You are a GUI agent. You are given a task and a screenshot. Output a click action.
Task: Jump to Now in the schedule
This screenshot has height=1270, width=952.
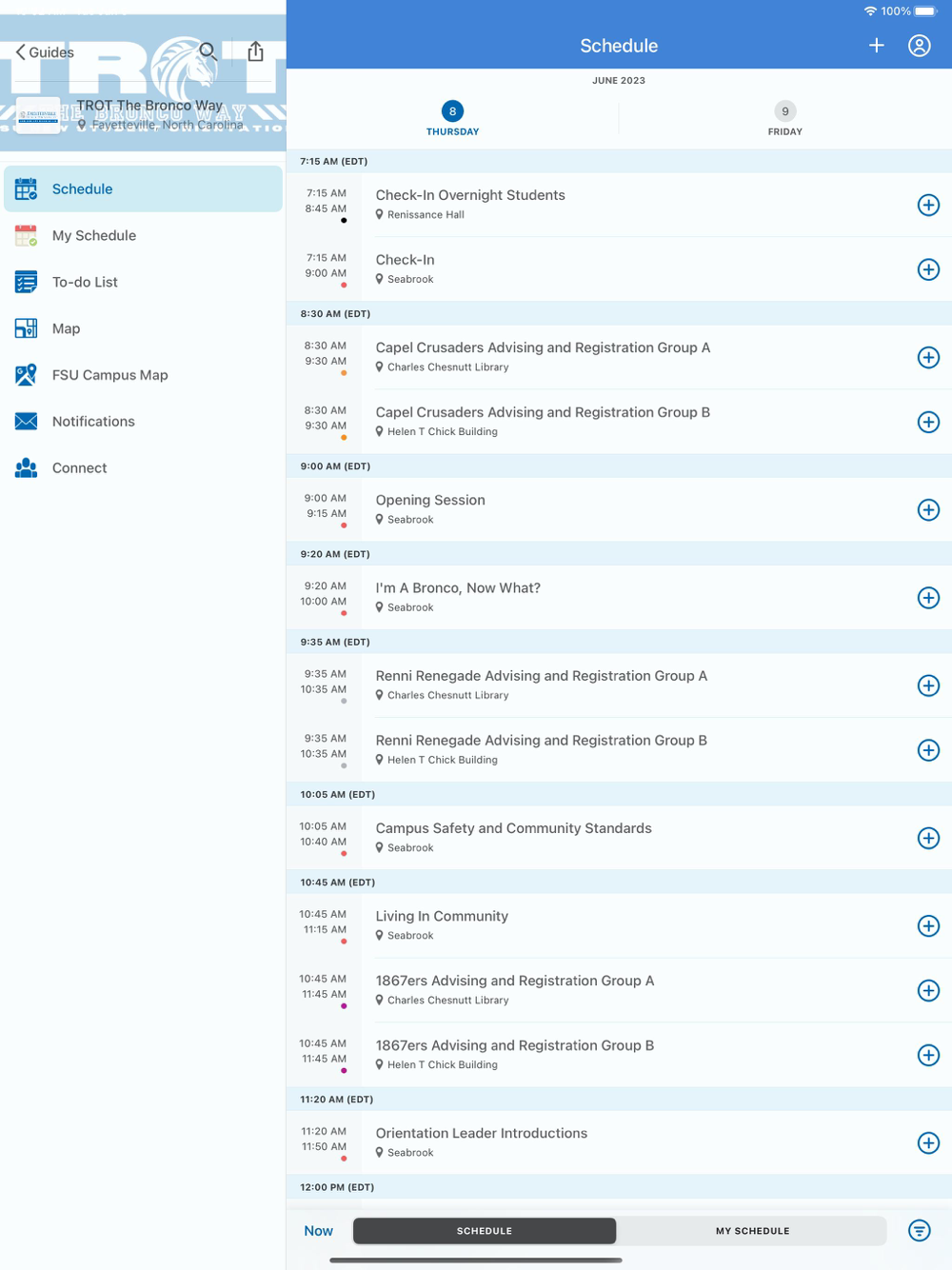[318, 1231]
